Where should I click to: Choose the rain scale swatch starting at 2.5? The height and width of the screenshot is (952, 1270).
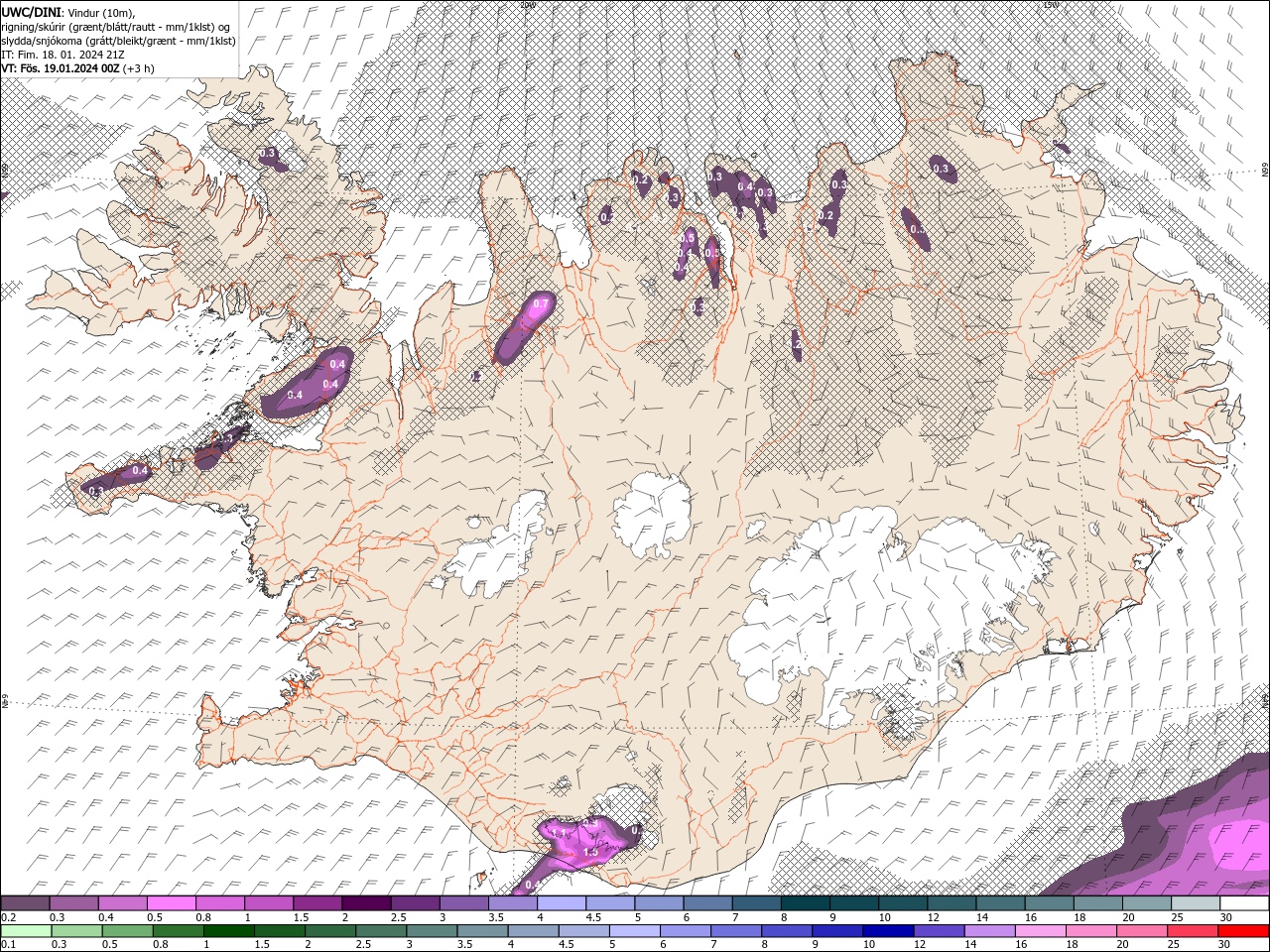coord(381,931)
